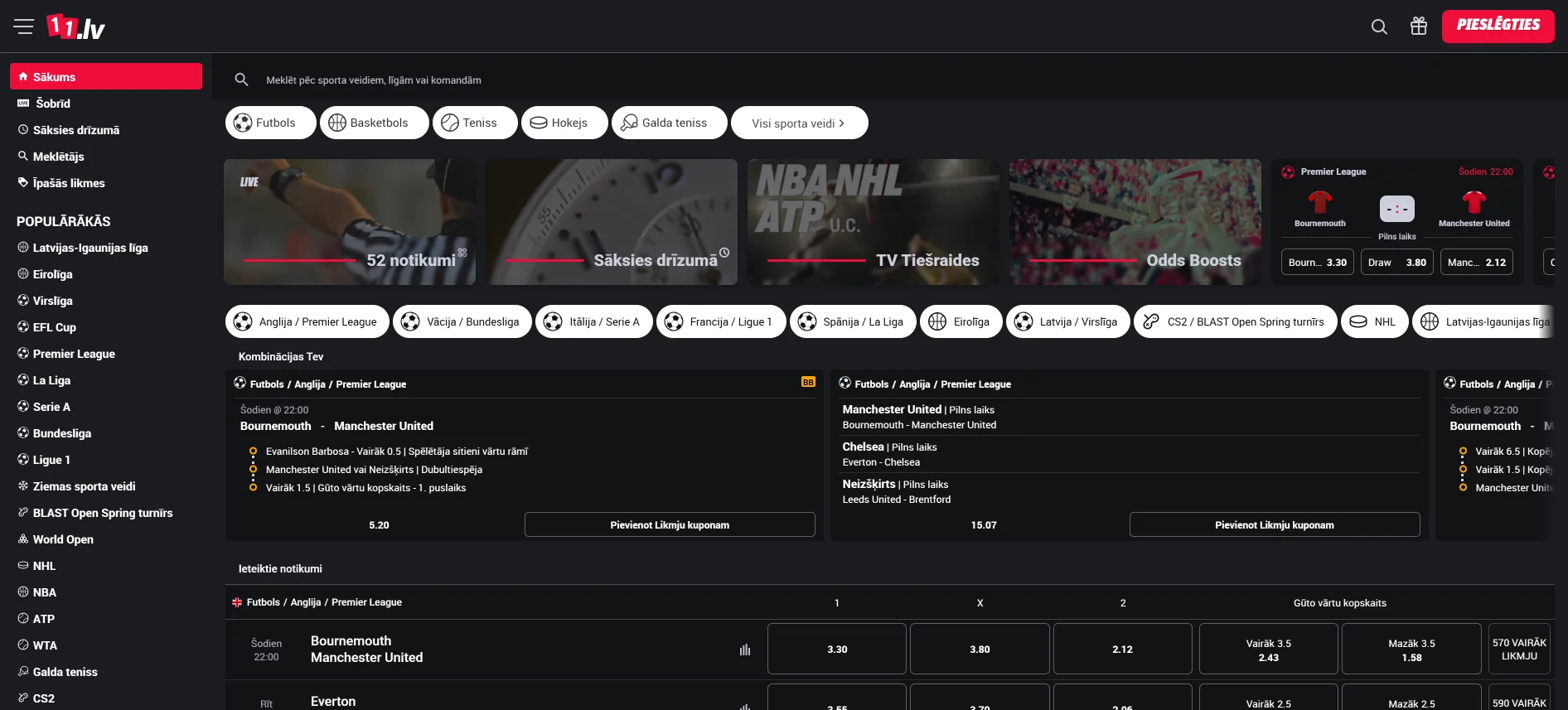
Task: Click the 11.lv logo
Action: 76,27
